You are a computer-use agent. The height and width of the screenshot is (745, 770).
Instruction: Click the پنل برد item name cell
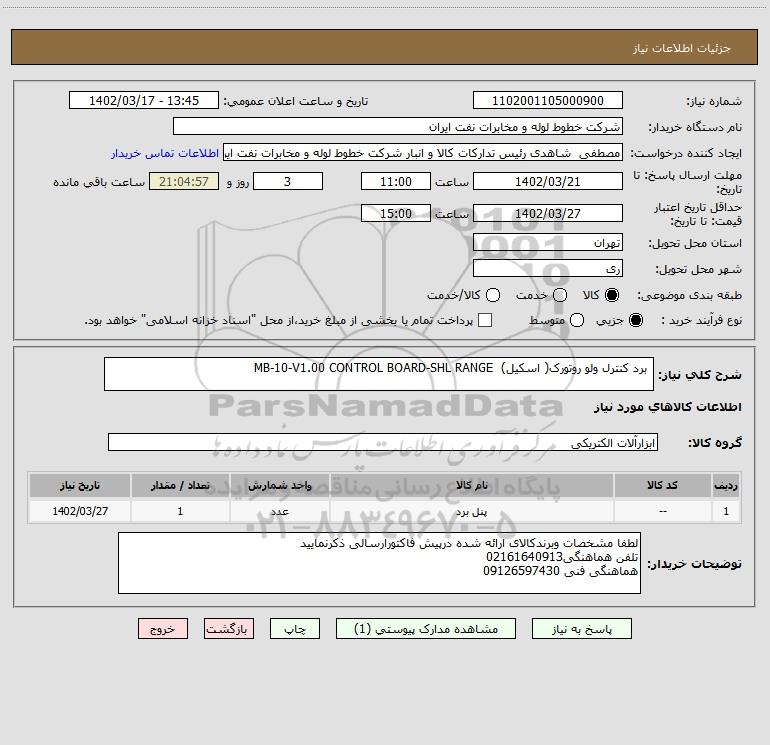471,512
